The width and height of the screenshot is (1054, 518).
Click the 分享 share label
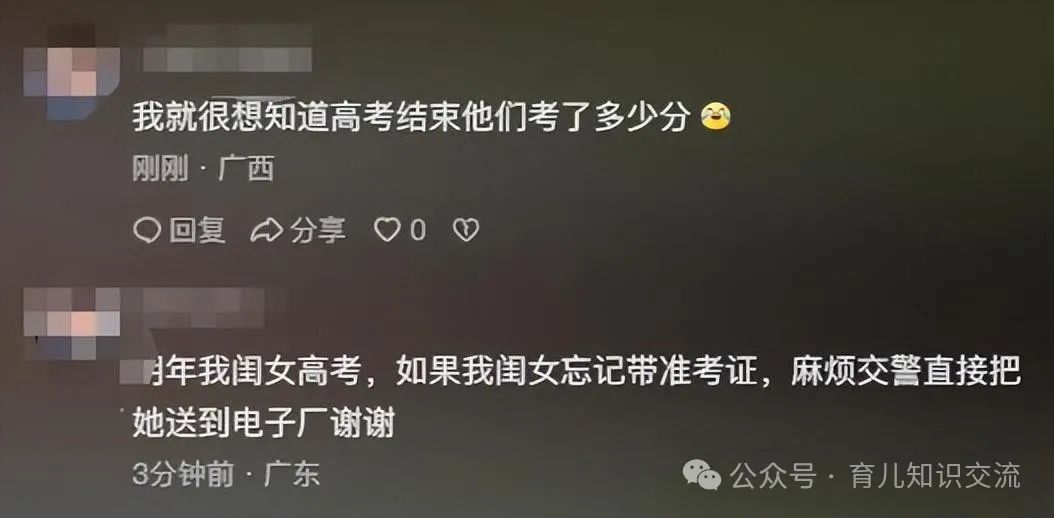(x=318, y=230)
